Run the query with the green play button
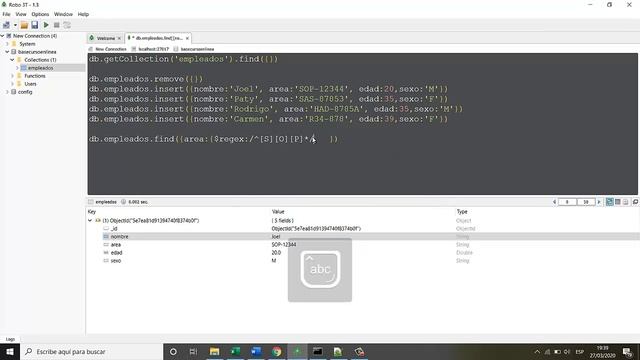This screenshot has height=360, width=640. pos(46,25)
